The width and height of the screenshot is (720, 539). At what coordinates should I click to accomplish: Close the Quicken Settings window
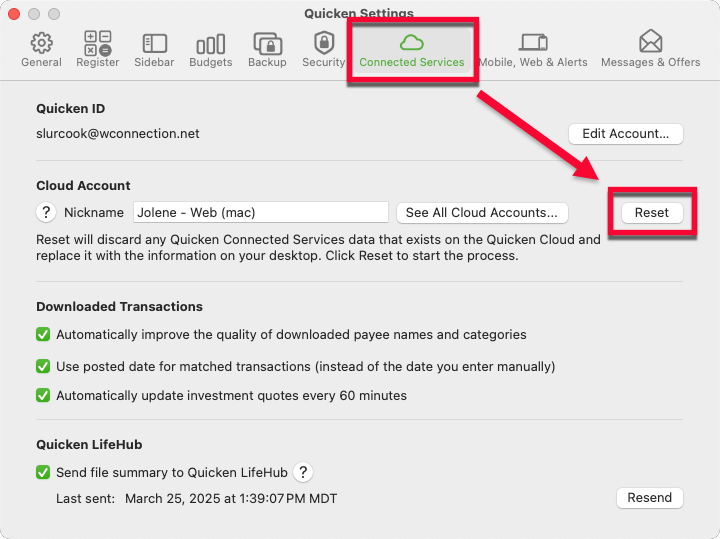tap(14, 14)
